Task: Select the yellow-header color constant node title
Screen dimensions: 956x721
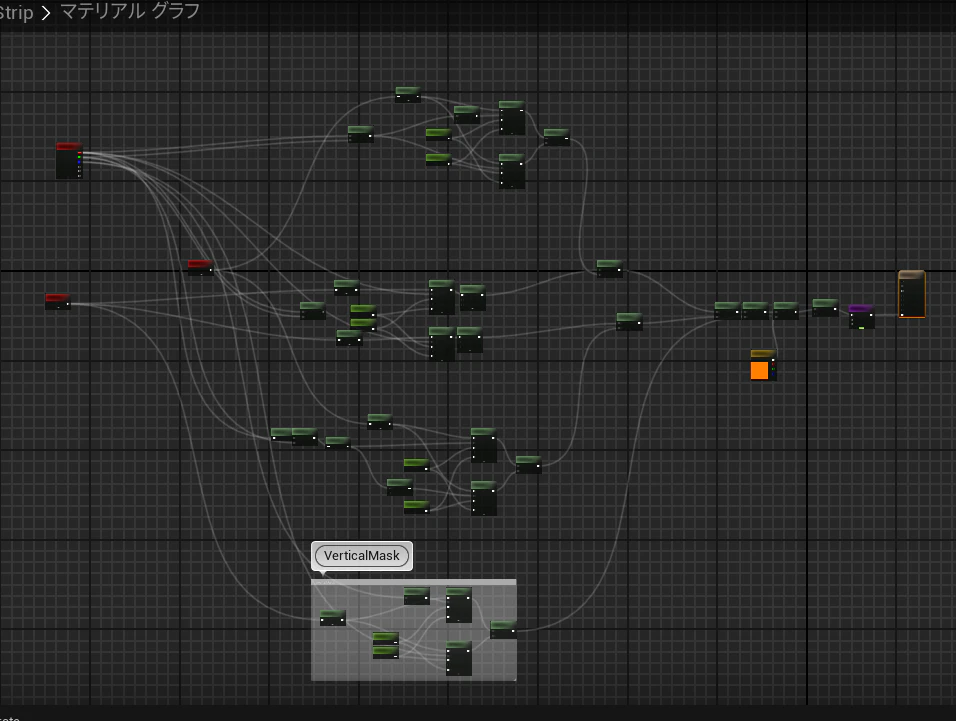Action: 763,353
